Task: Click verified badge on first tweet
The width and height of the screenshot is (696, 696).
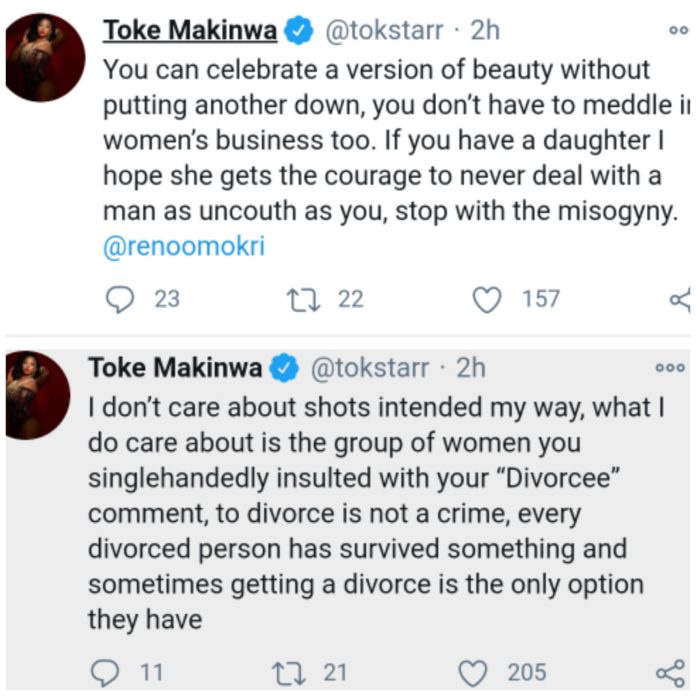Action: click(296, 31)
